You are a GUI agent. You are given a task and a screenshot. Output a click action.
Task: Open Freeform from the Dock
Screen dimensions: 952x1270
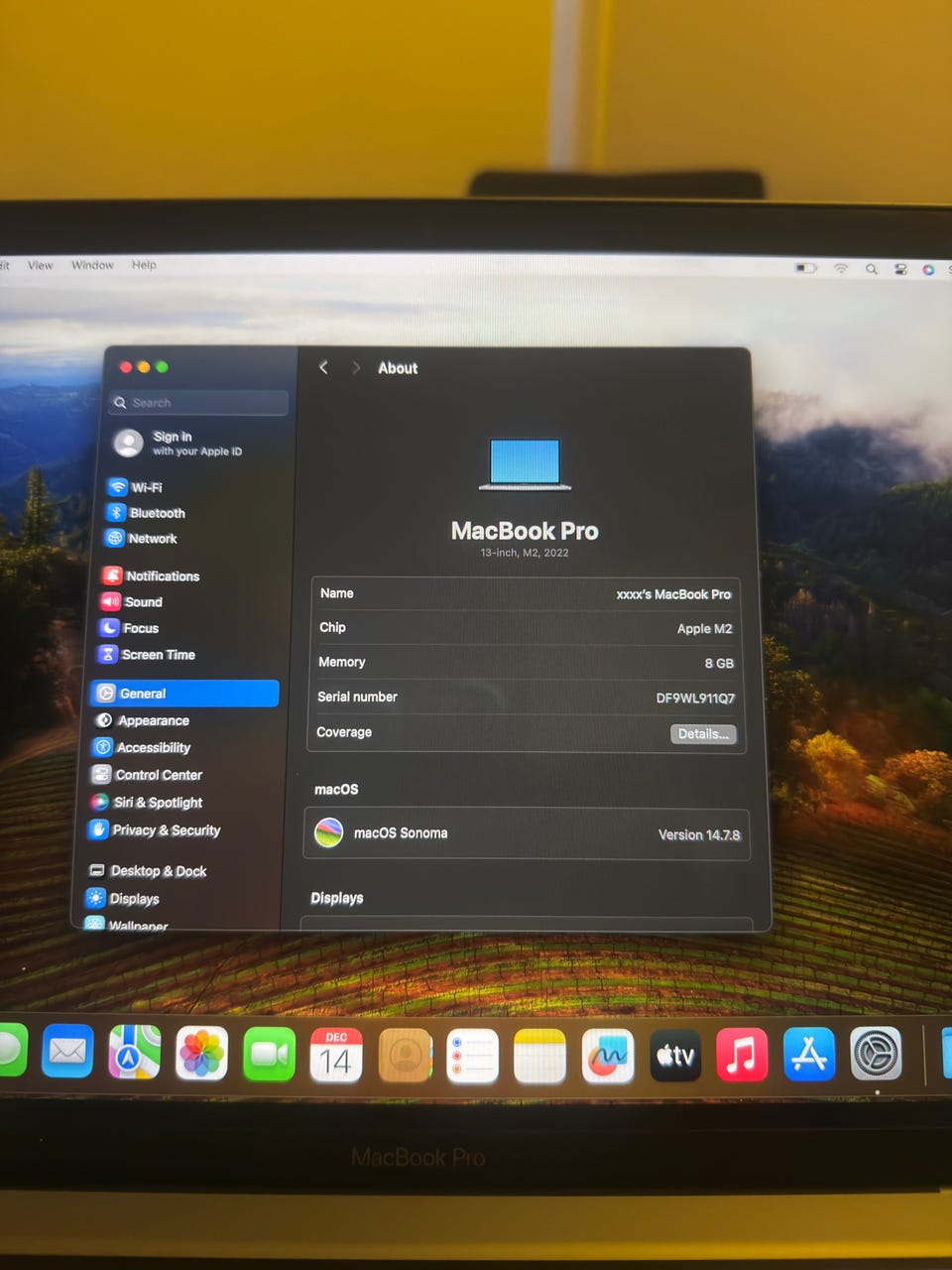pos(607,1056)
